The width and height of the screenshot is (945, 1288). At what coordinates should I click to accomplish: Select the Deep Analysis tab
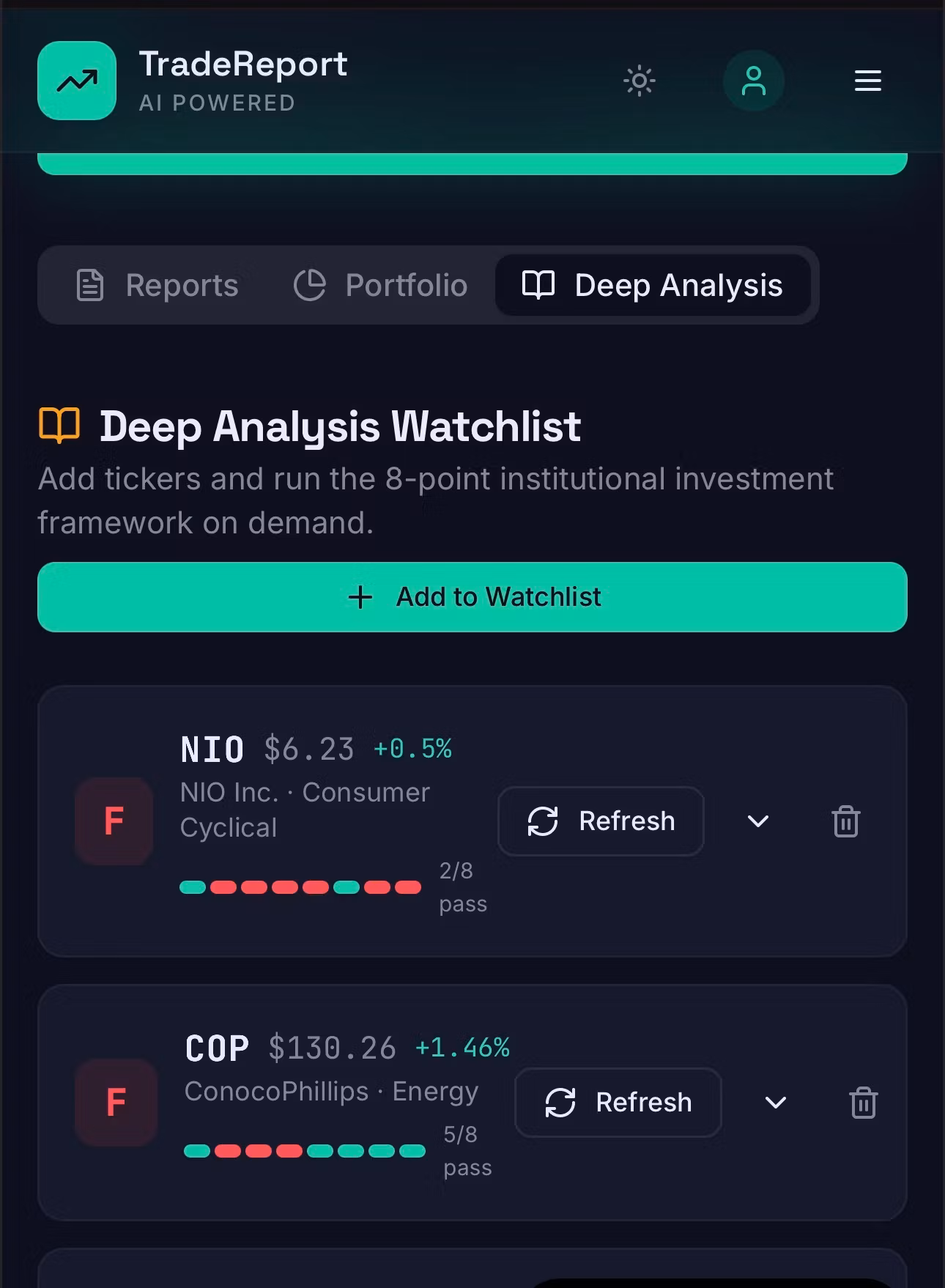[653, 285]
